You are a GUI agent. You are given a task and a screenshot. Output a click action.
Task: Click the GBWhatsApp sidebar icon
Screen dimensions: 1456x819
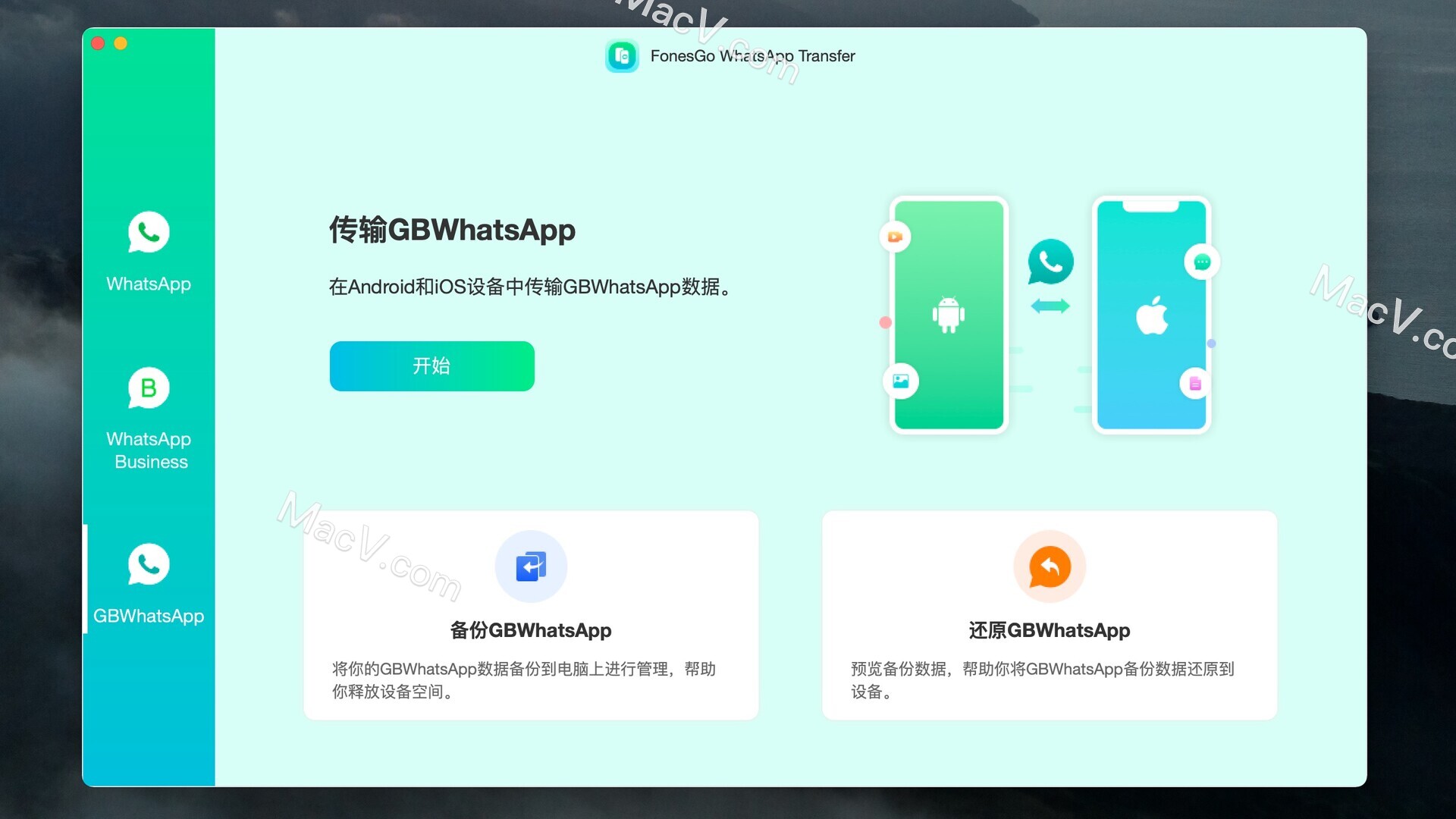coord(149,564)
